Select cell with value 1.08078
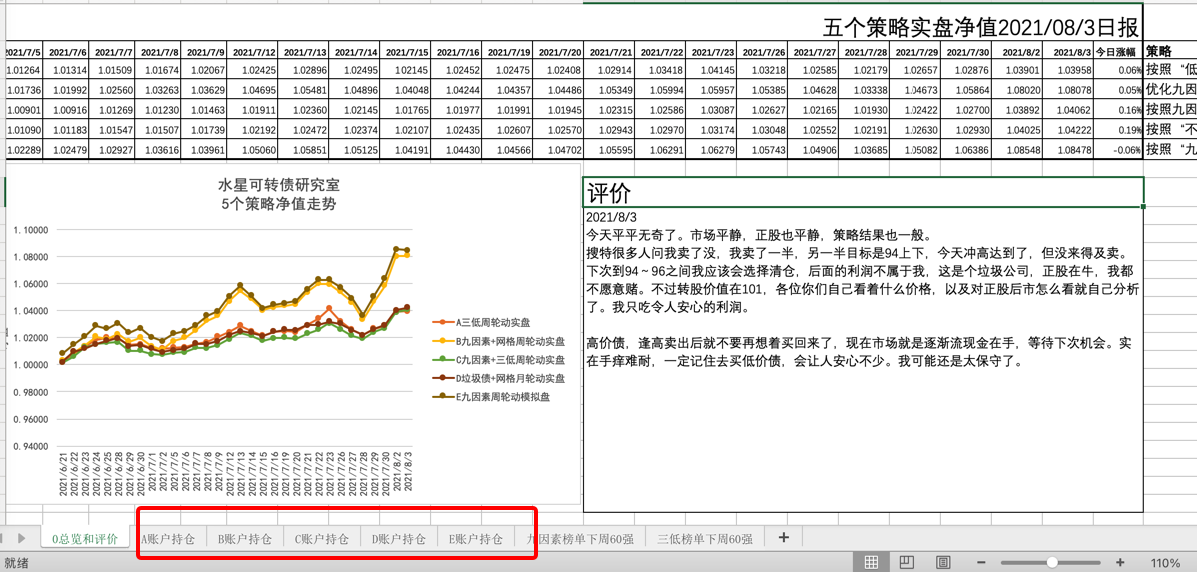This screenshot has height=572, width=1197. point(1067,89)
